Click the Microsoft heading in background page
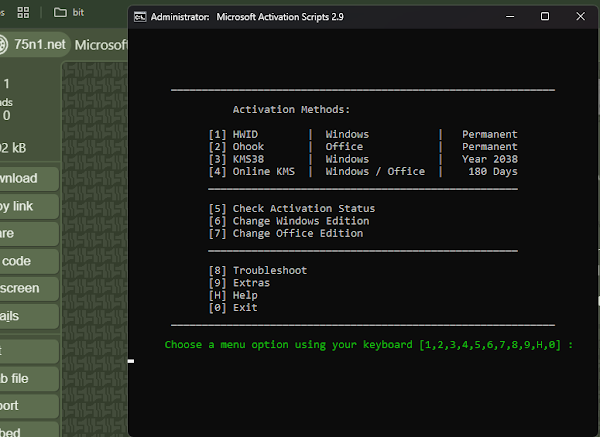The height and width of the screenshot is (437, 600). (101, 45)
